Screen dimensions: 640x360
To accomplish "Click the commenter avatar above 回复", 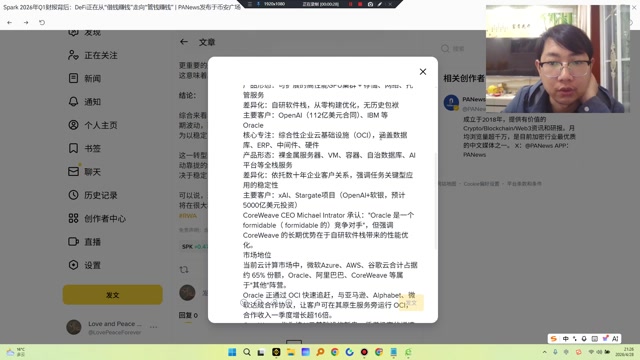I will pos(187,293).
